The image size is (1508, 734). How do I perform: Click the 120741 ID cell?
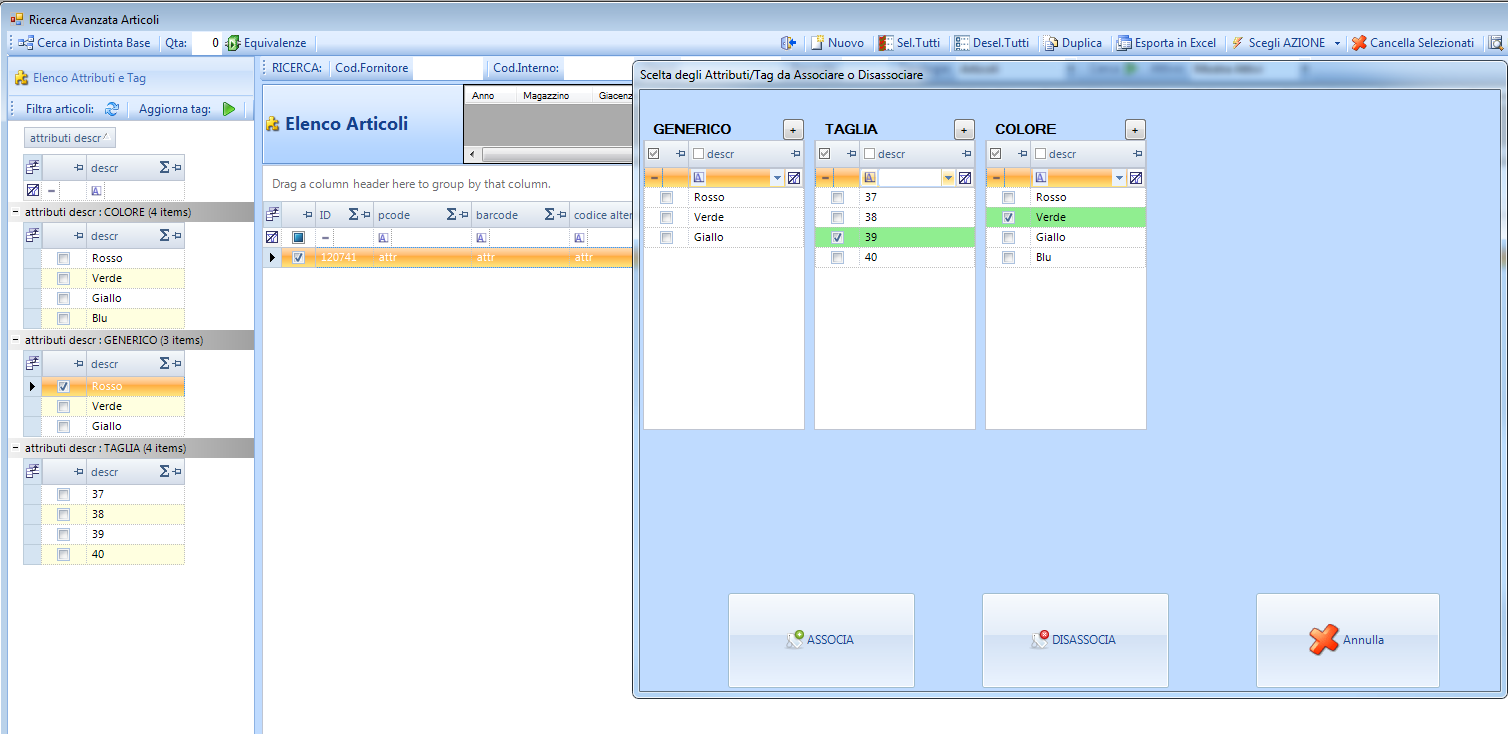pyautogui.click(x=345, y=257)
